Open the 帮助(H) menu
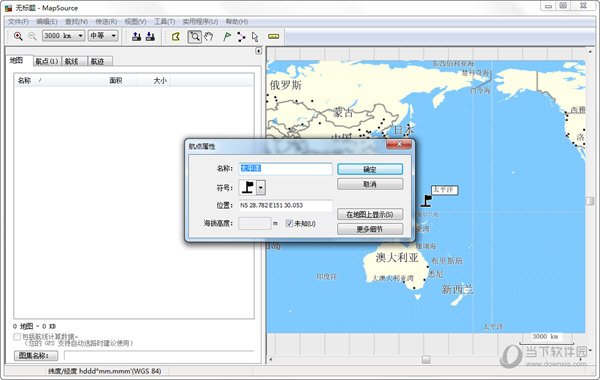Viewport: 600px width, 380px height. click(x=236, y=21)
